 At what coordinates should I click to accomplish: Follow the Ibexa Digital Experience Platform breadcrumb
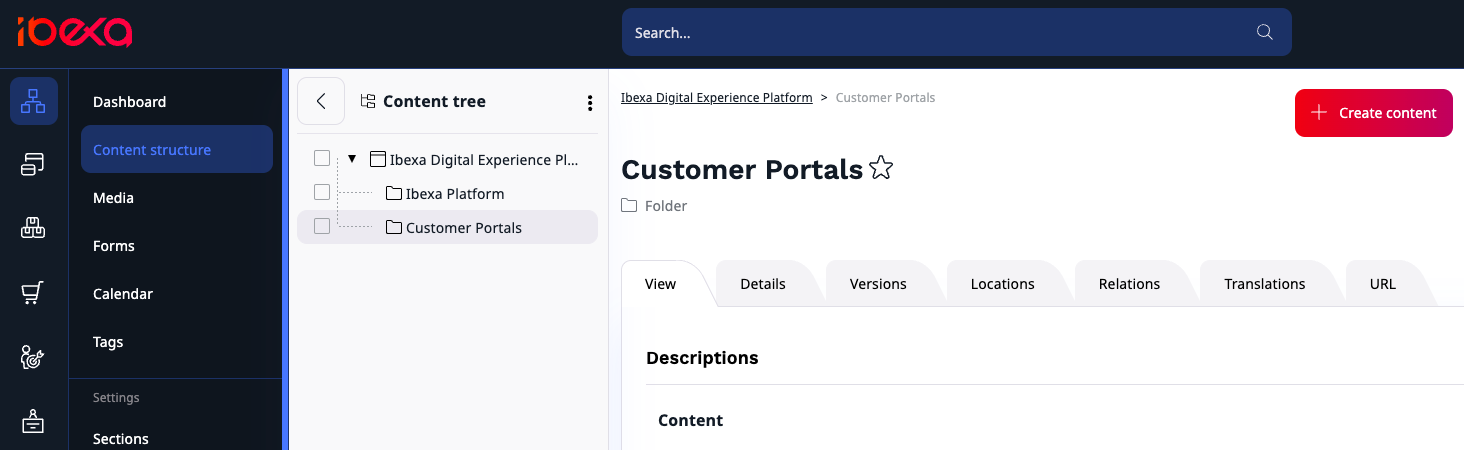[x=716, y=98]
